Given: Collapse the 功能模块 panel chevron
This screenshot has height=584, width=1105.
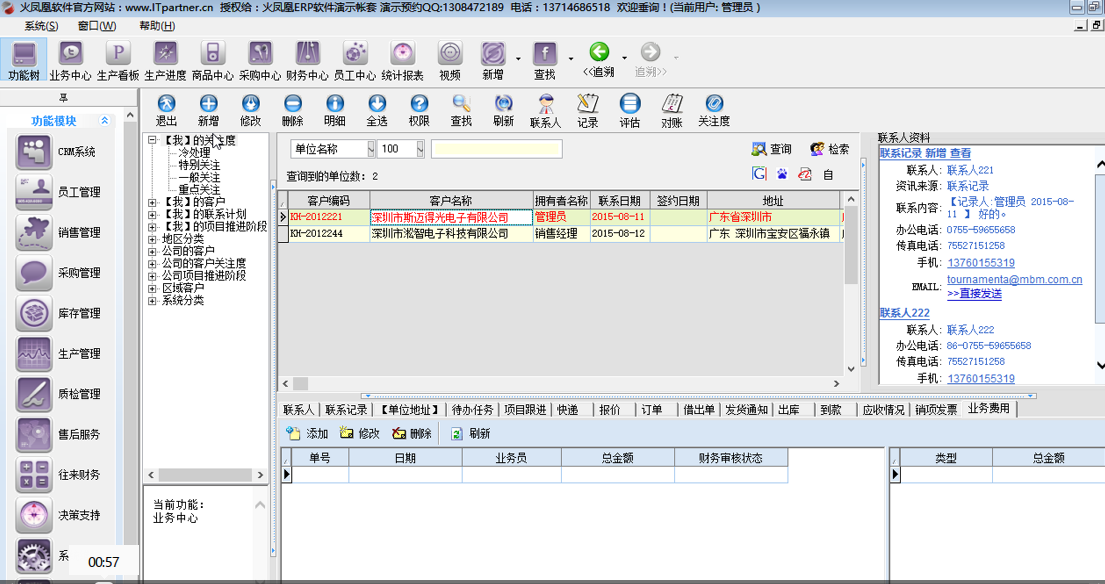Looking at the screenshot, I should 104,120.
